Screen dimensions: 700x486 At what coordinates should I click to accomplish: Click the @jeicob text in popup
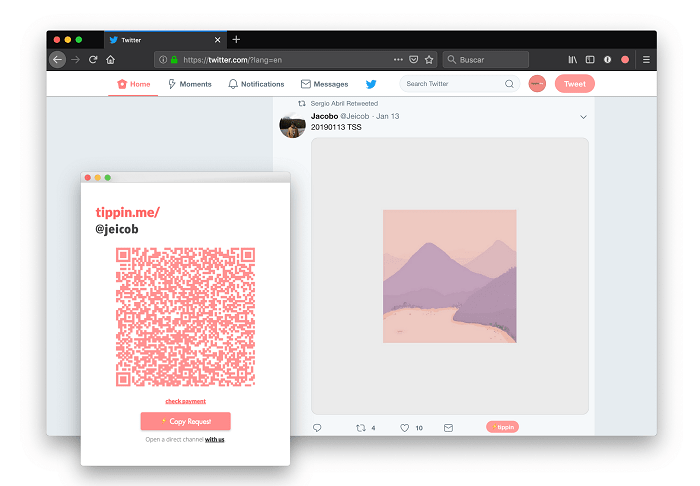(117, 229)
